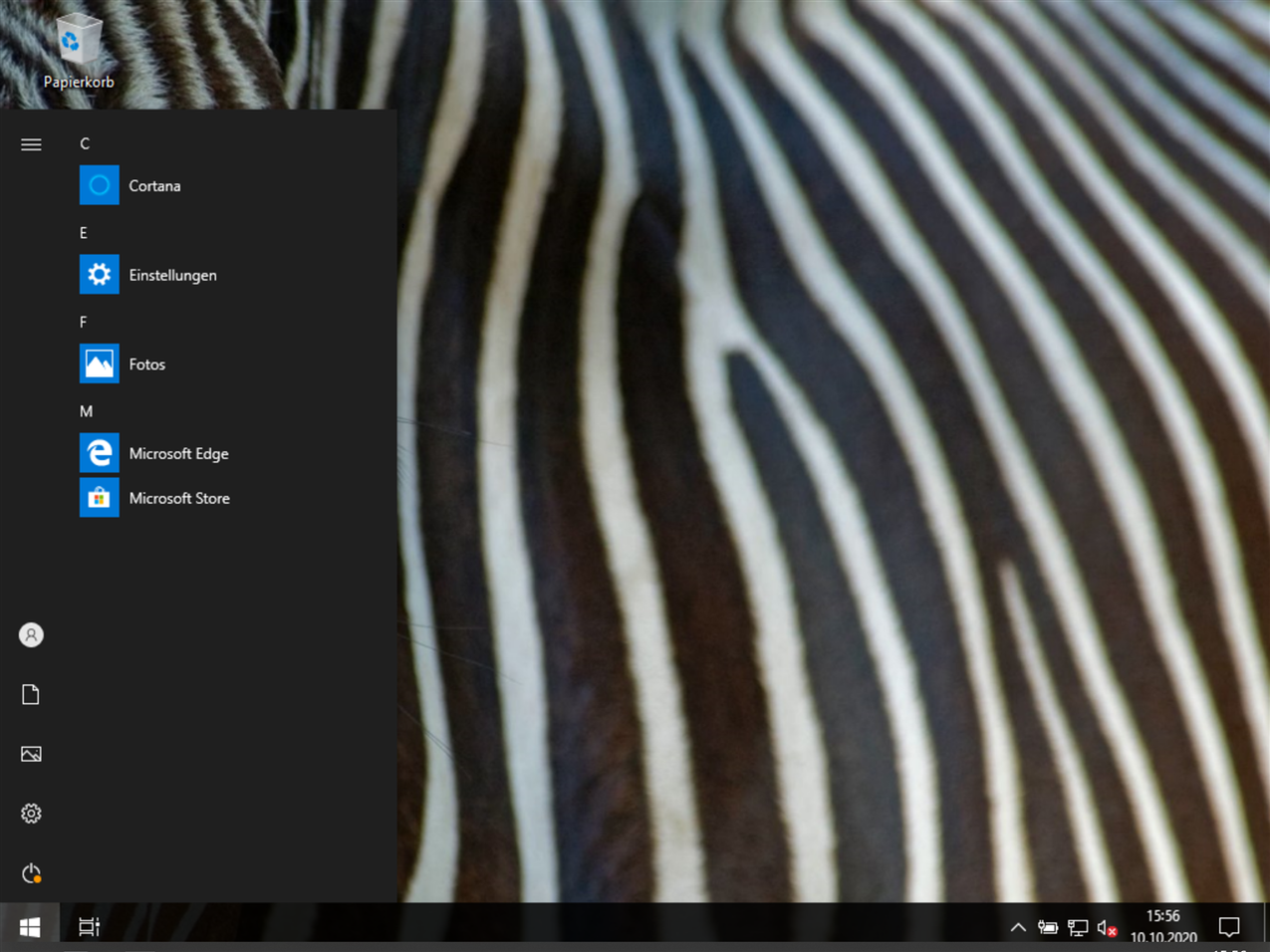Open the Power button options

[x=31, y=873]
